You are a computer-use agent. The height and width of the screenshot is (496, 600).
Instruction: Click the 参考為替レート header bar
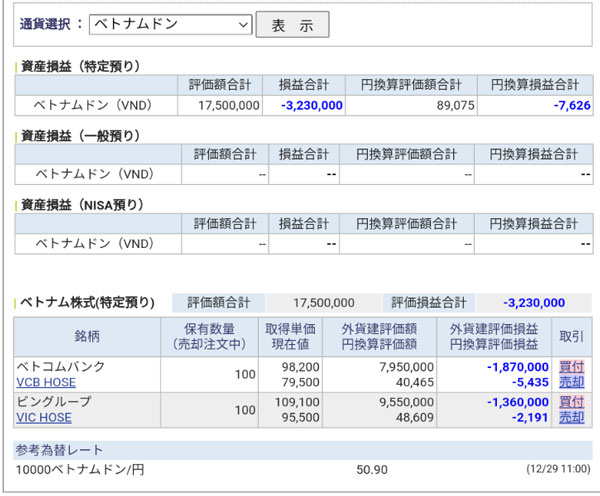[x=59, y=450]
